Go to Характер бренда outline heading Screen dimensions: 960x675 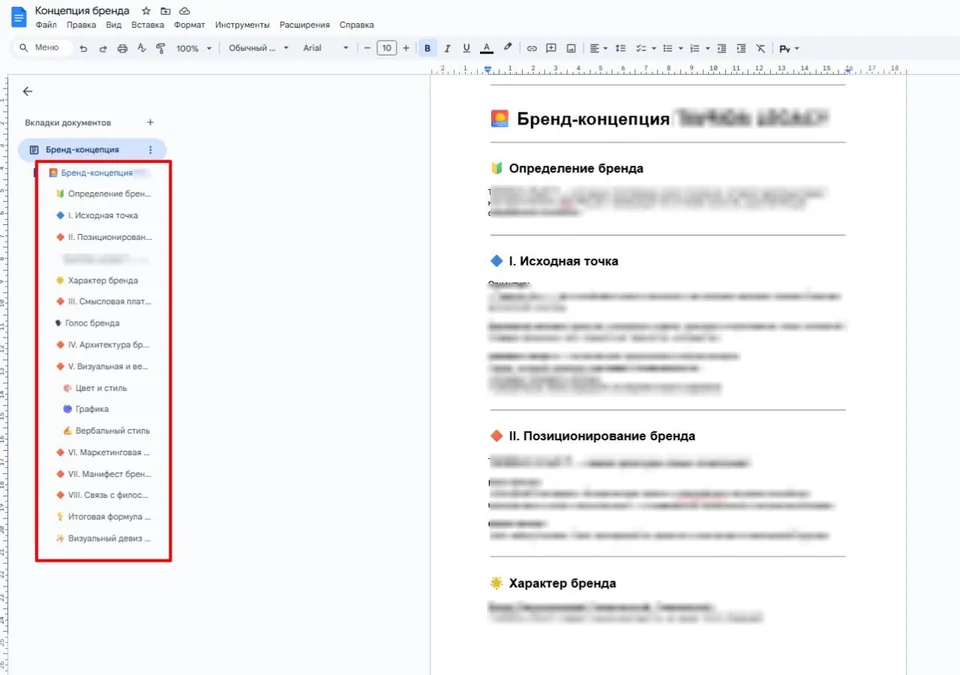pyautogui.click(x=97, y=281)
